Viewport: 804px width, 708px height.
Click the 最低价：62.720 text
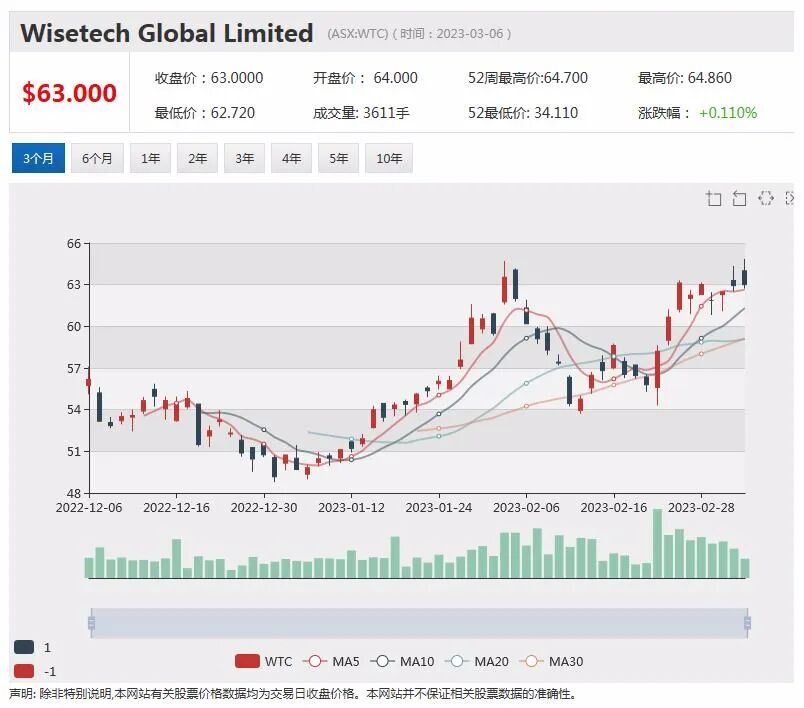coord(205,113)
